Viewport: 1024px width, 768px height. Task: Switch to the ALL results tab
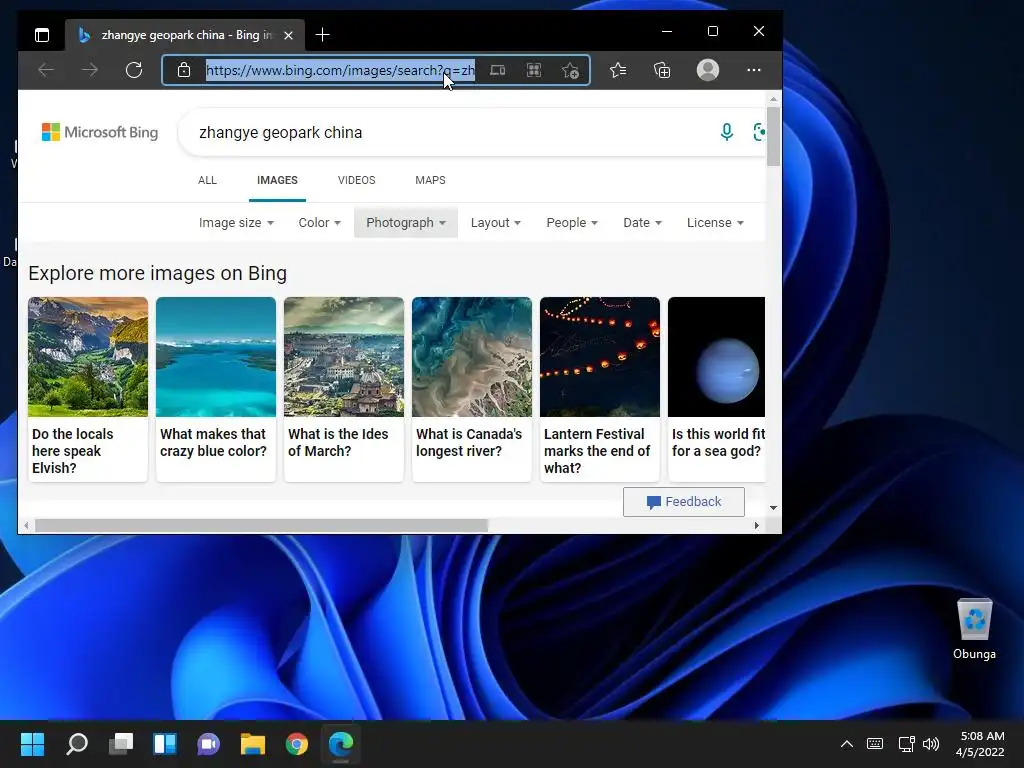pyautogui.click(x=207, y=180)
